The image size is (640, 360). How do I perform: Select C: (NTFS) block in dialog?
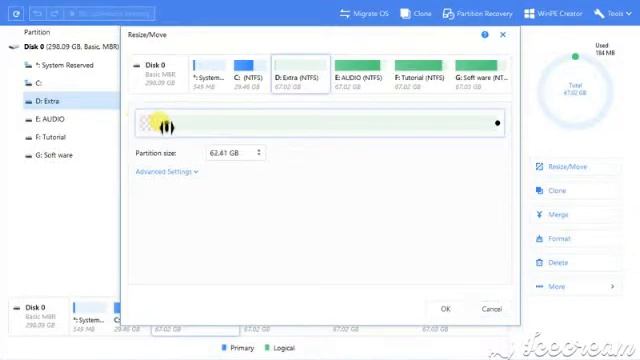tap(249, 75)
